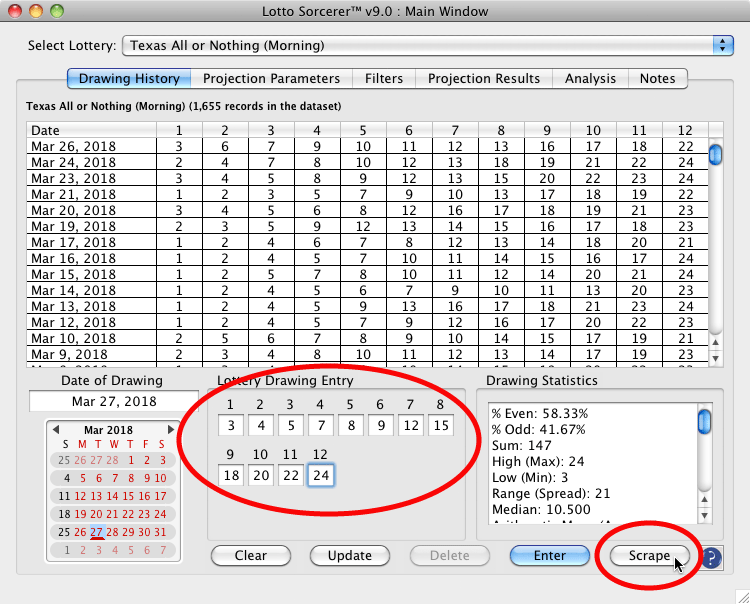Click entry field 8 containing 15
Screen dimensions: 750x604
tap(441, 425)
